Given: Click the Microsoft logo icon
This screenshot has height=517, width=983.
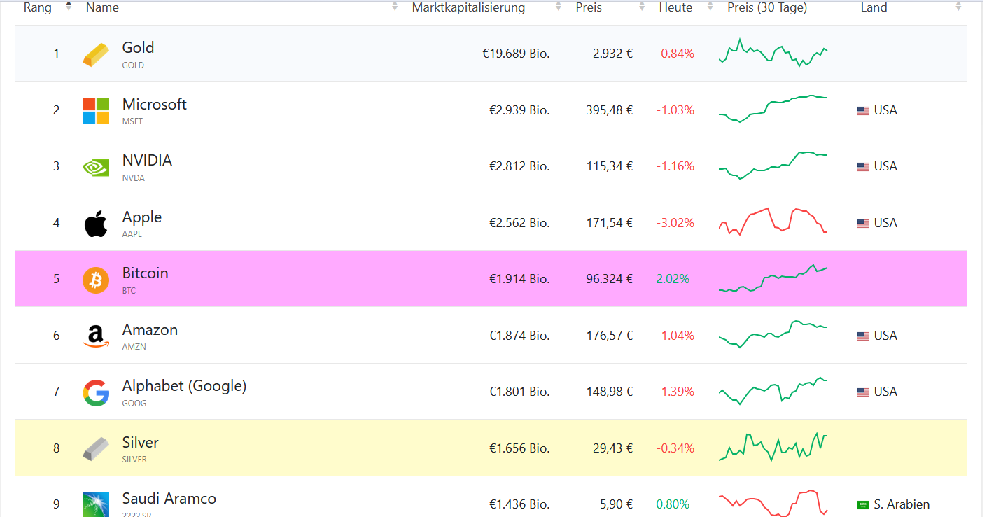Looking at the screenshot, I should [x=96, y=111].
